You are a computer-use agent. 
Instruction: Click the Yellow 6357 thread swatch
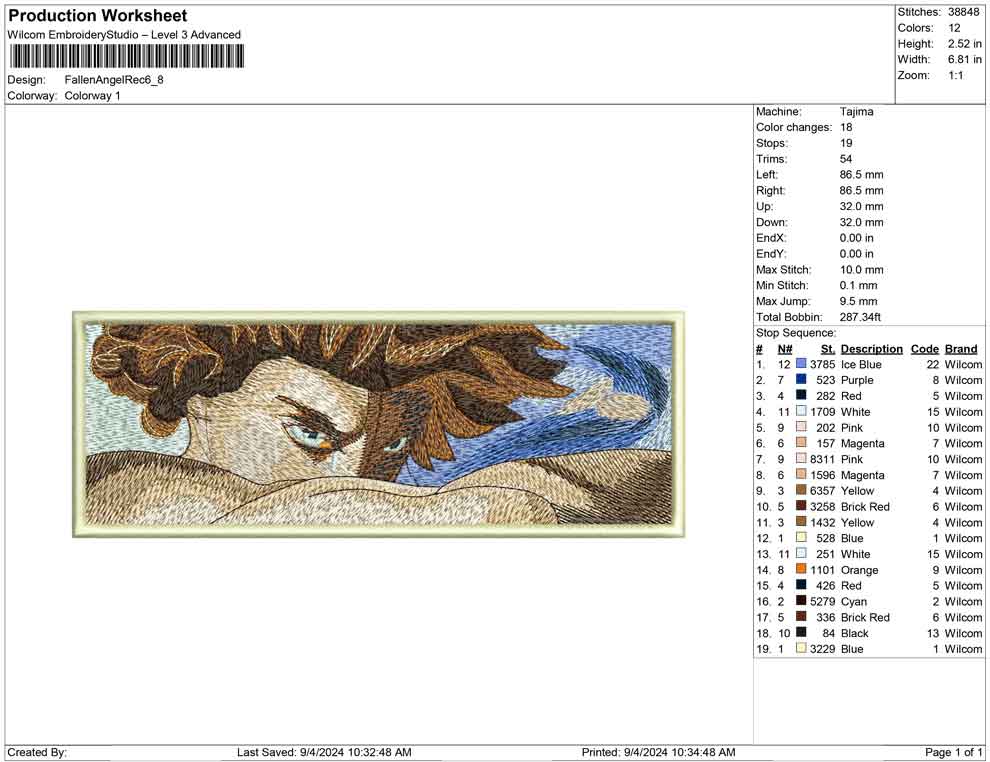tap(801, 491)
